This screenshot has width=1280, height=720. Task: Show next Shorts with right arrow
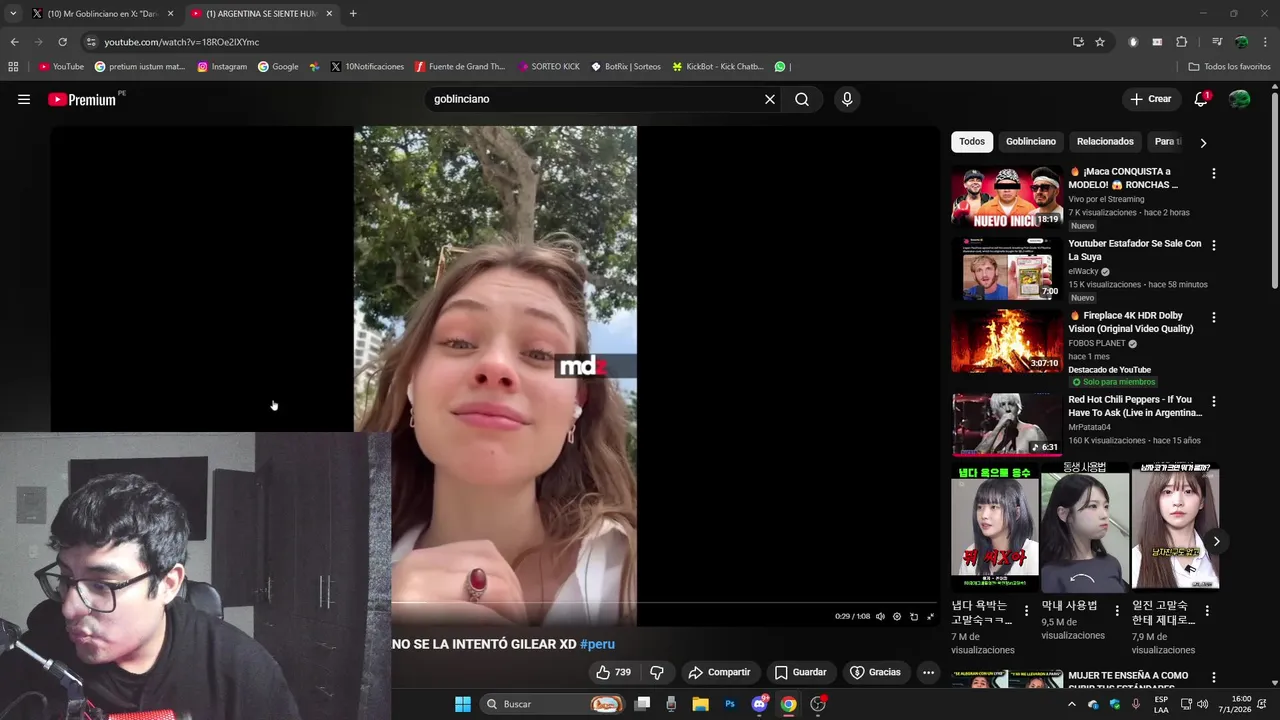[1216, 541]
